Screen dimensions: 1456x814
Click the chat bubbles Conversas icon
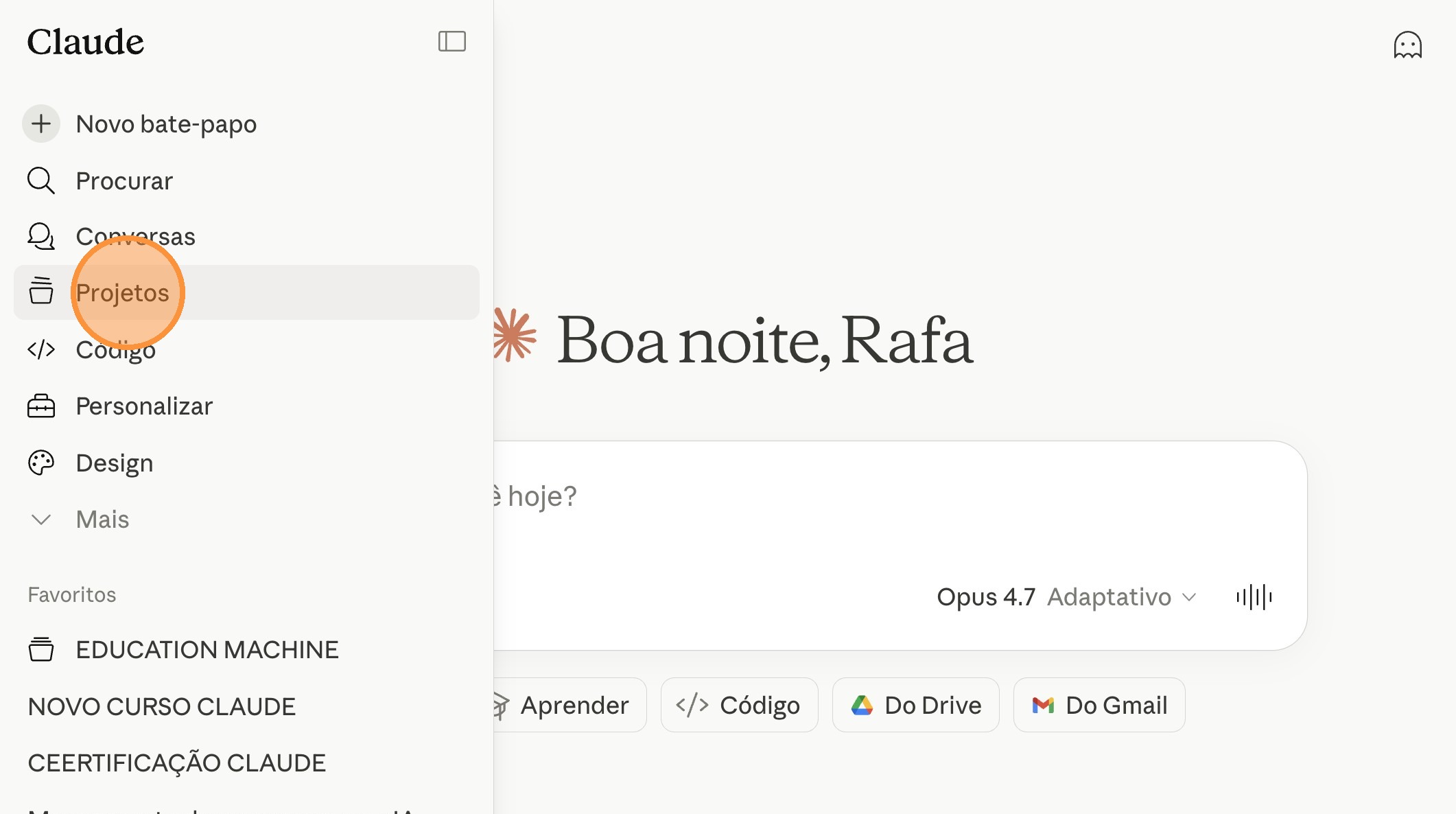41,236
